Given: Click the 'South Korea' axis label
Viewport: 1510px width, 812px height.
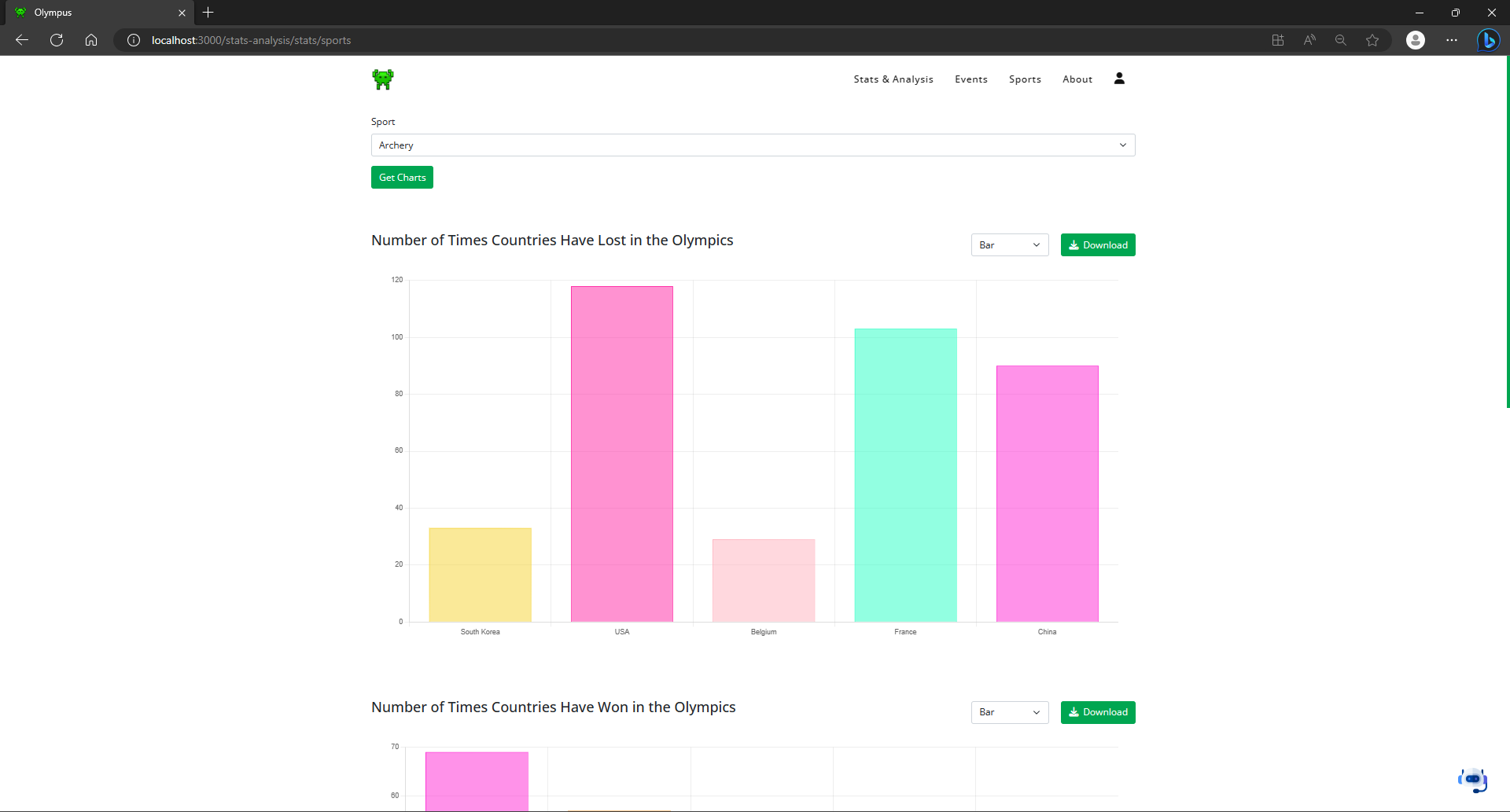Looking at the screenshot, I should point(481,632).
